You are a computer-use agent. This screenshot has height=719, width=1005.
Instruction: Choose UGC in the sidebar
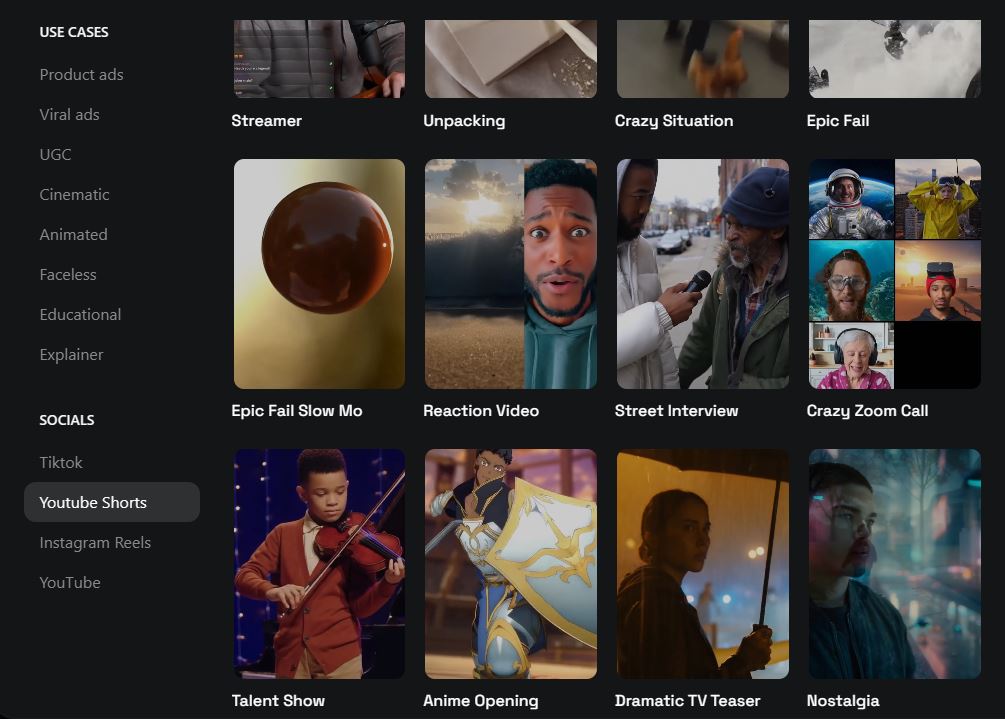pyautogui.click(x=55, y=155)
